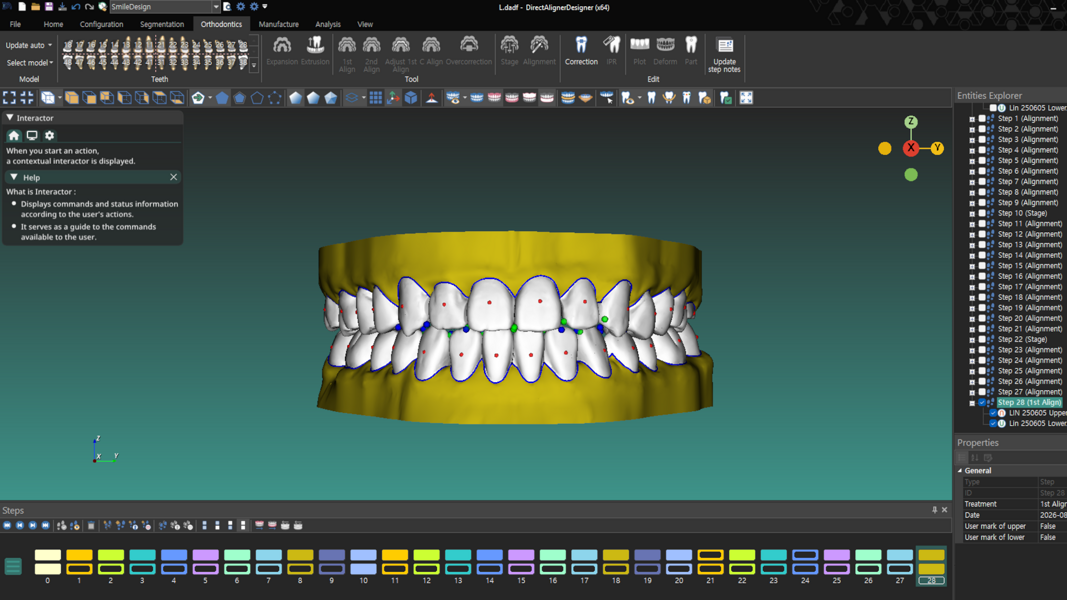This screenshot has height=600, width=1067.
Task: Click the Adjust 1st Align tool
Action: click(x=401, y=54)
